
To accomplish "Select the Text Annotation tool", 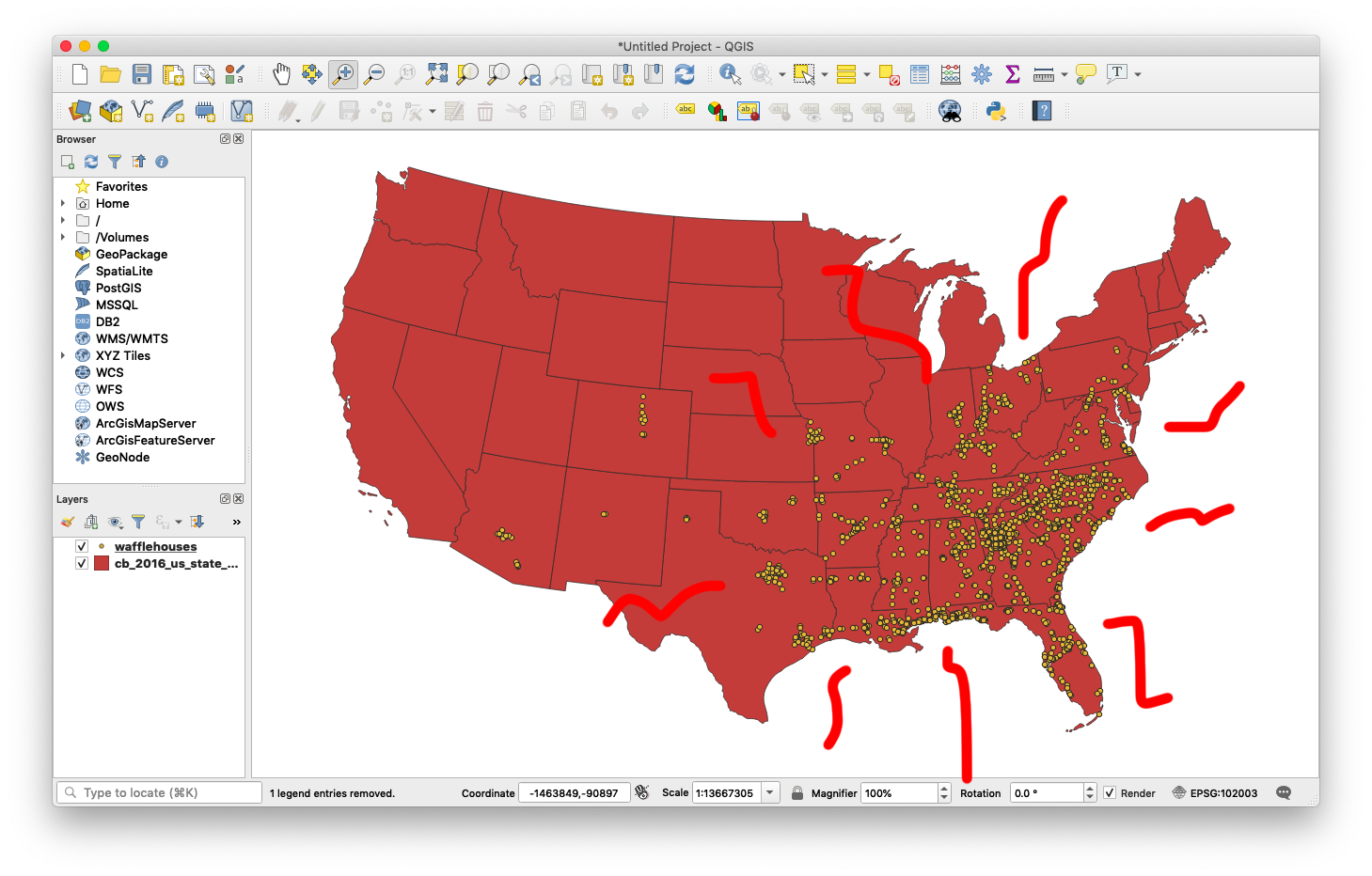I will point(1116,73).
